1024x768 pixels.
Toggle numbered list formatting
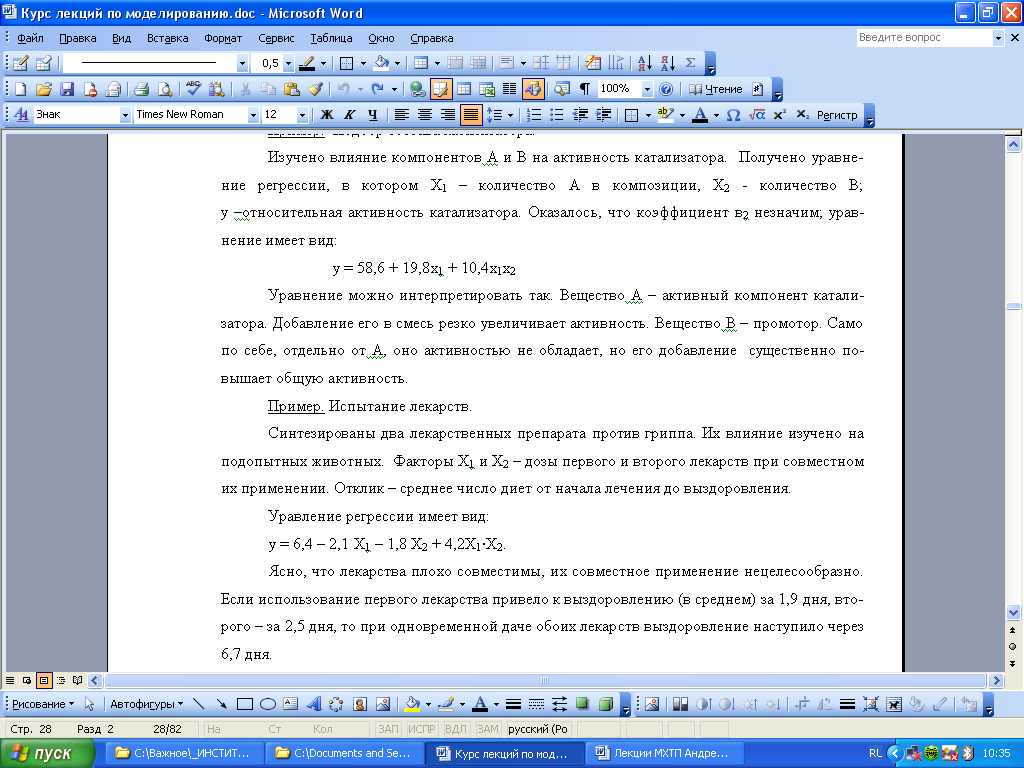coord(534,115)
